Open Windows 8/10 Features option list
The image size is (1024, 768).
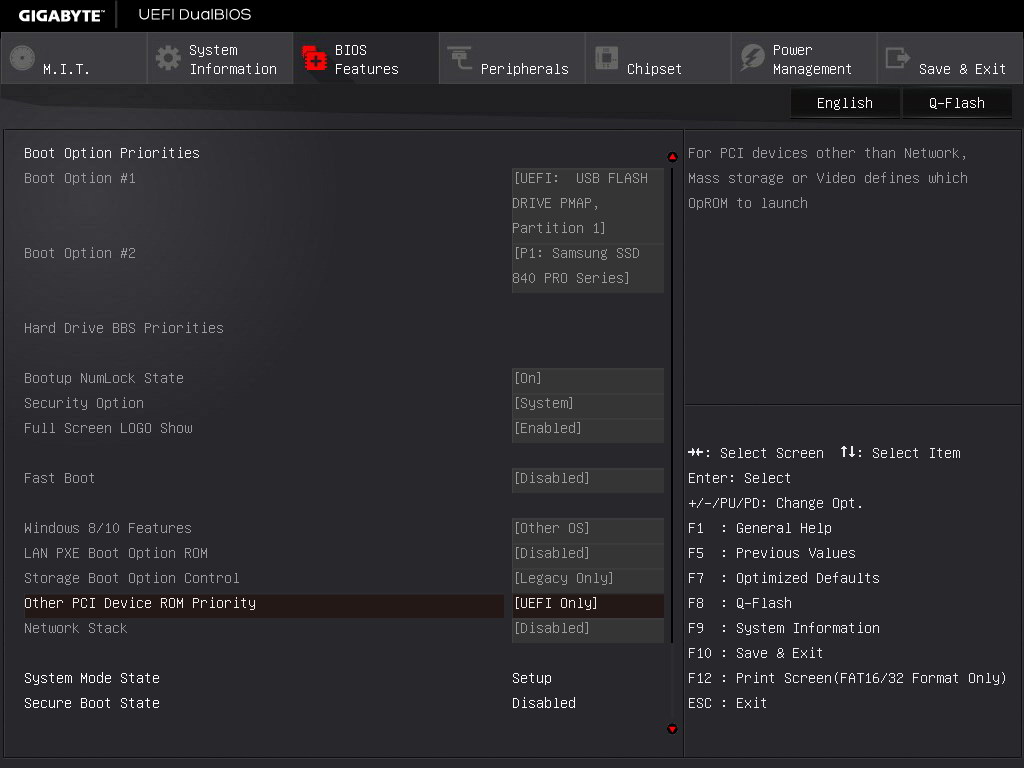[587, 529]
